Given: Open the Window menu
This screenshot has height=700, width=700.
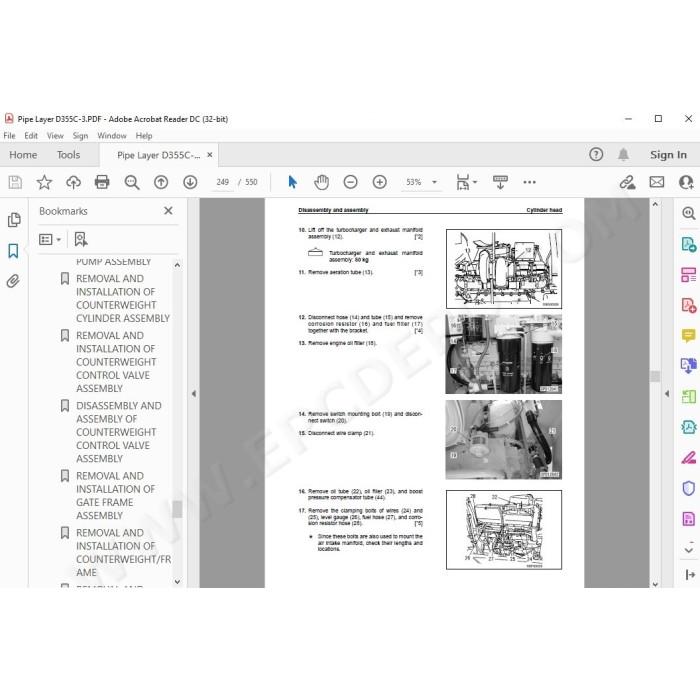Looking at the screenshot, I should tap(112, 136).
